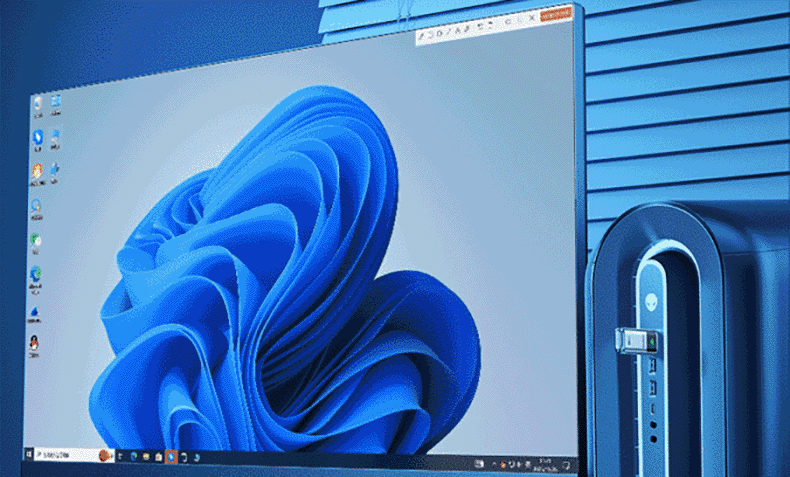Select the arrow line tool in screenshot toolbar
The height and width of the screenshot is (477, 790).
448,31
